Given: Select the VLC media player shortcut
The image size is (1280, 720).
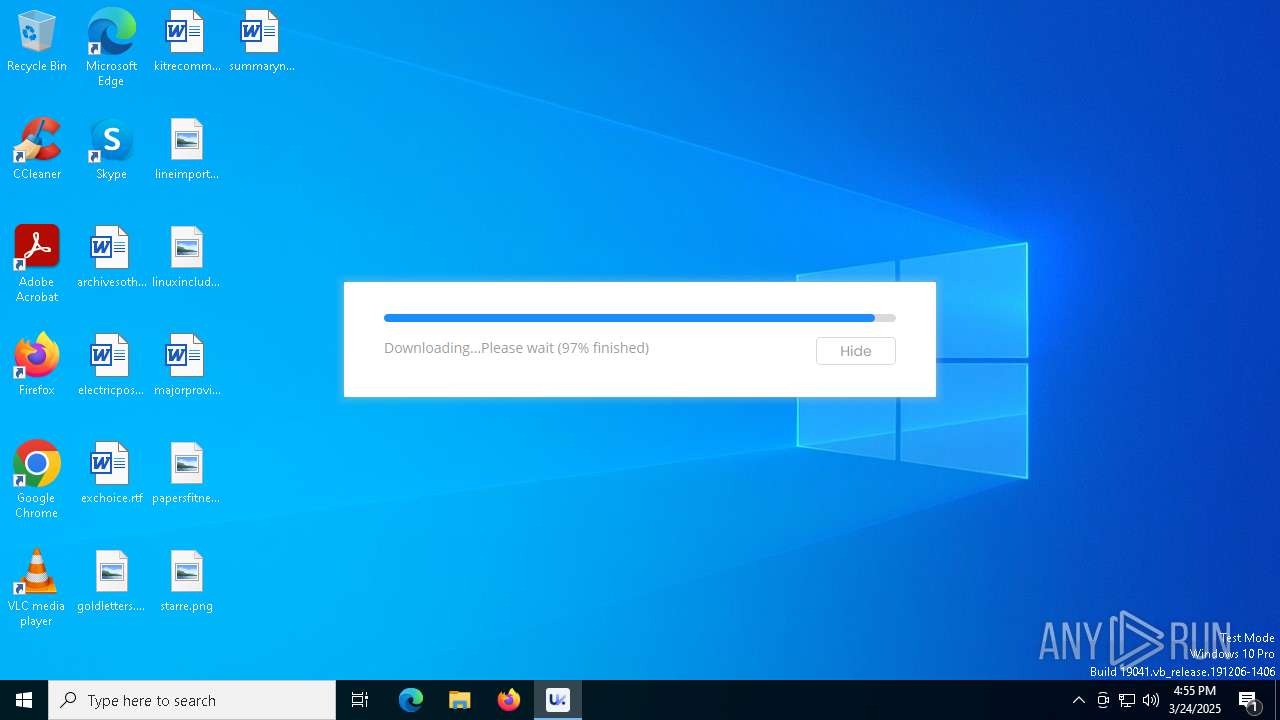Looking at the screenshot, I should (37, 588).
